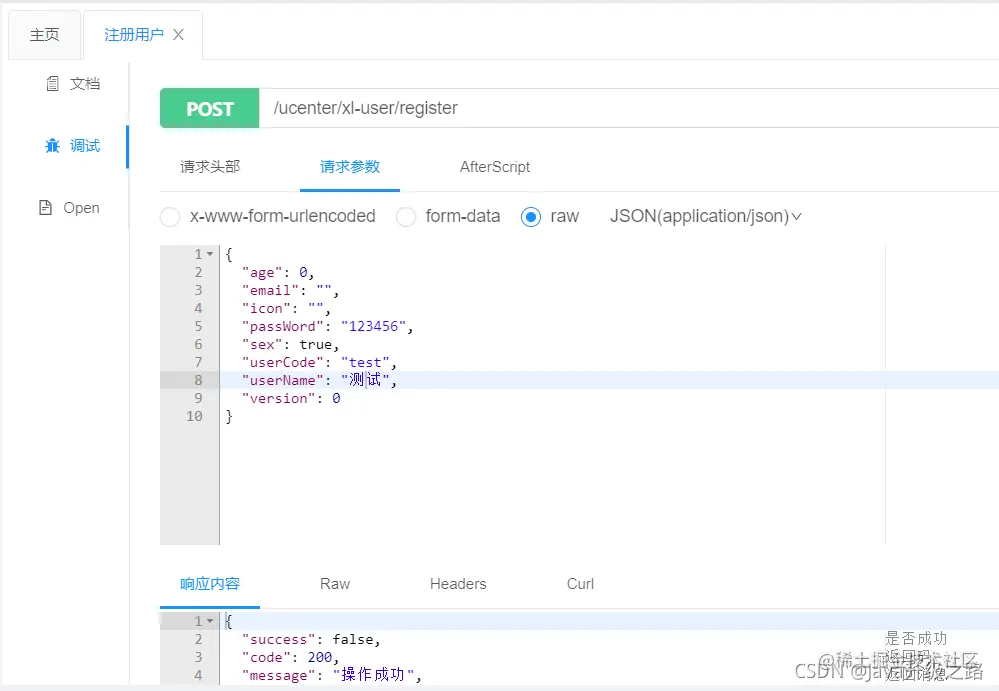Click the "version": 0 line
Image resolution: width=999 pixels, height=691 pixels.
291,398
